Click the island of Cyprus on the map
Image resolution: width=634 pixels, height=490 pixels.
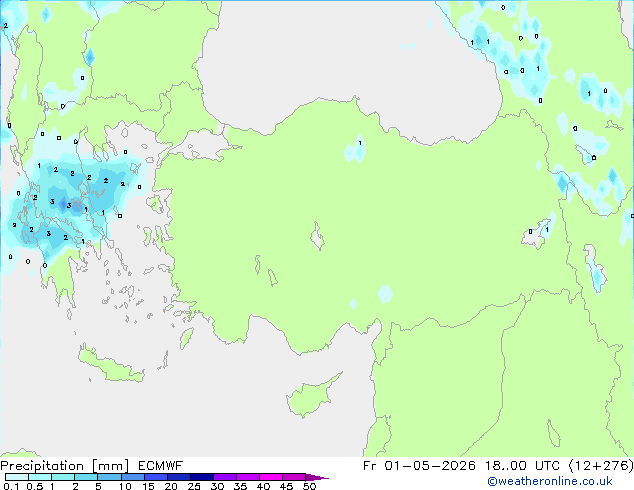311,397
